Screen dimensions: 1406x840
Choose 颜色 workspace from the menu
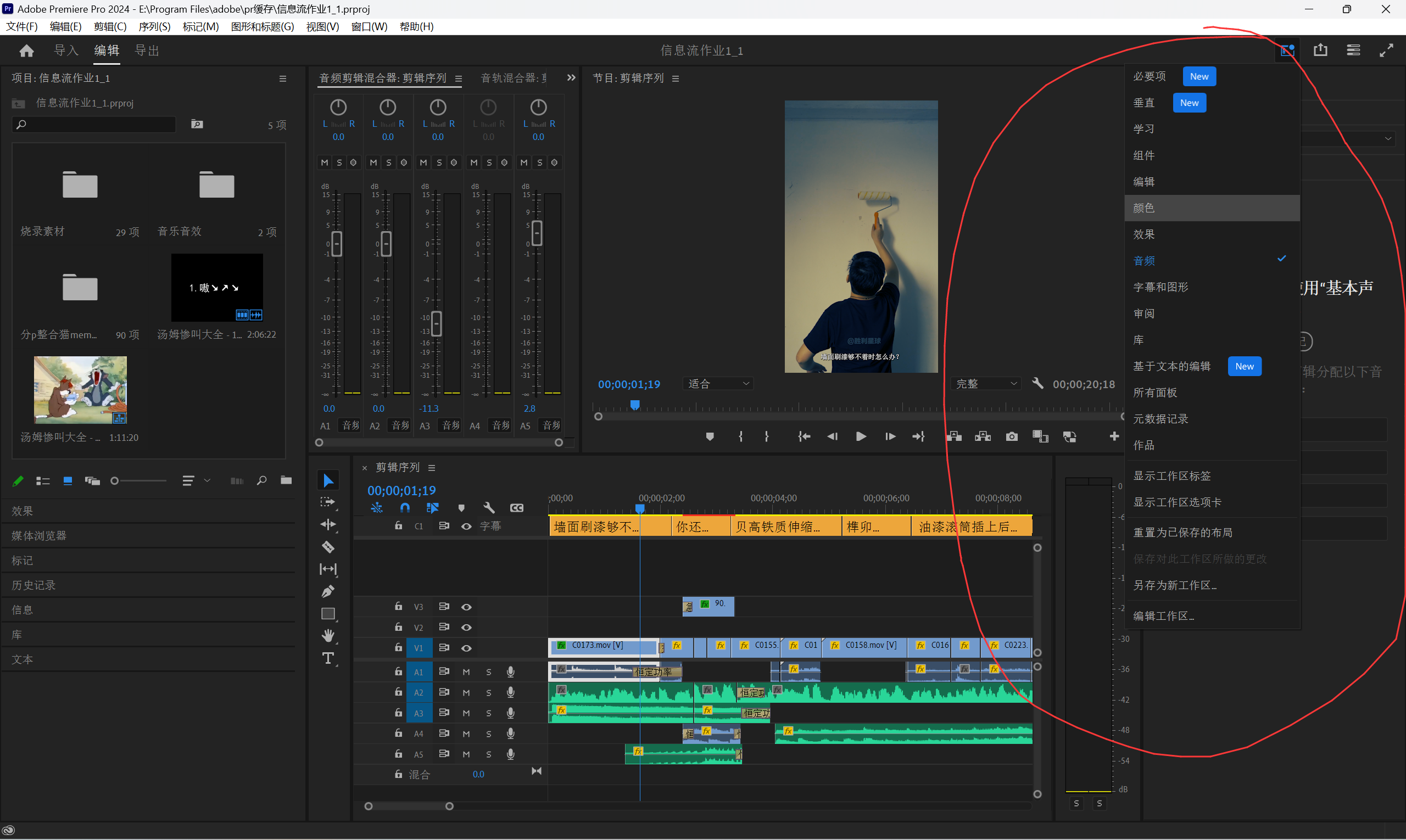1144,208
